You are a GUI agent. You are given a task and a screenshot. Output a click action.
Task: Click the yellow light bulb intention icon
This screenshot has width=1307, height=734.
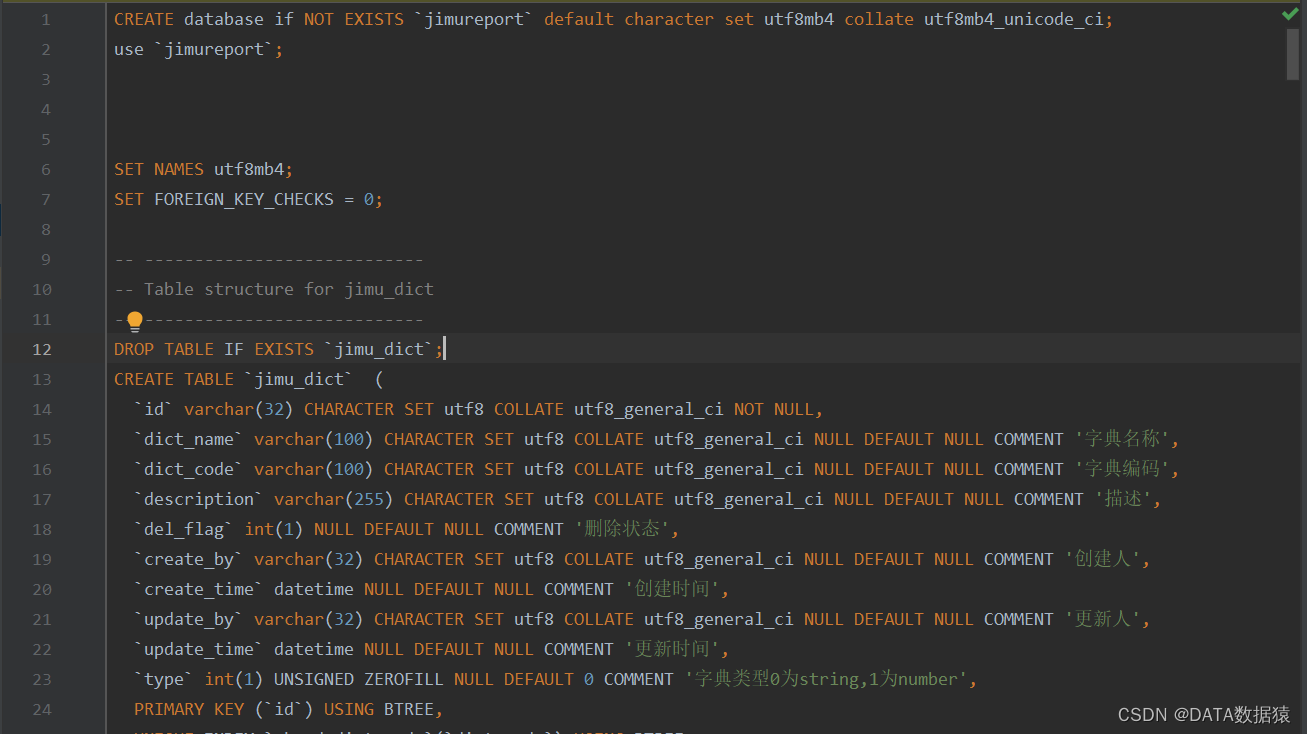[x=135, y=321]
